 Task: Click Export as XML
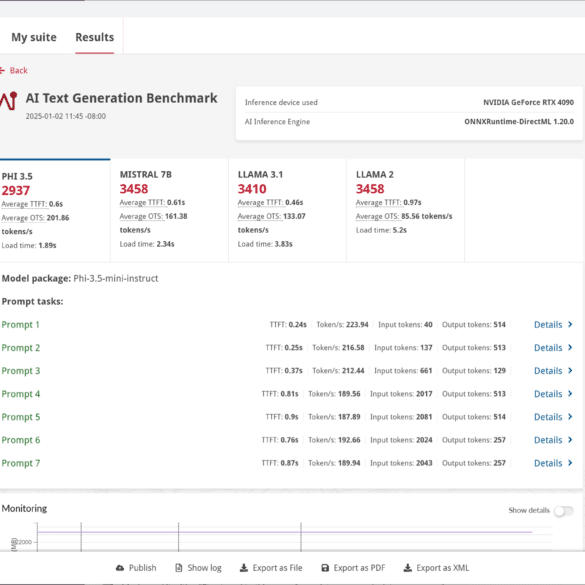coord(436,568)
